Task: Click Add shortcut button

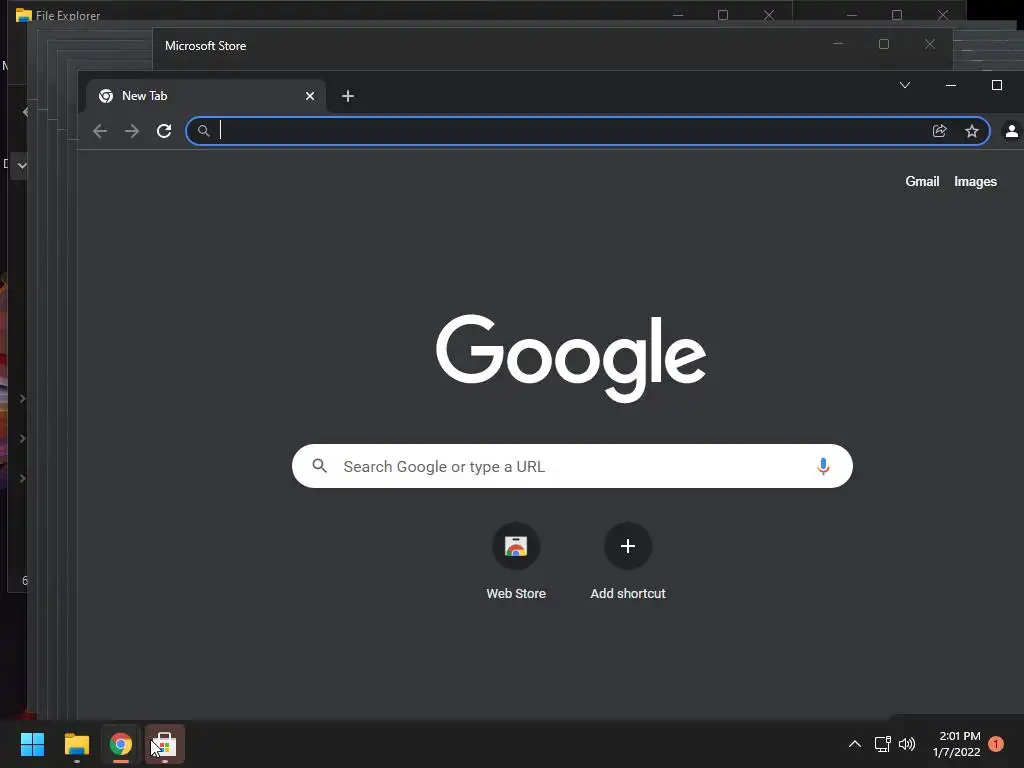Action: [628, 562]
